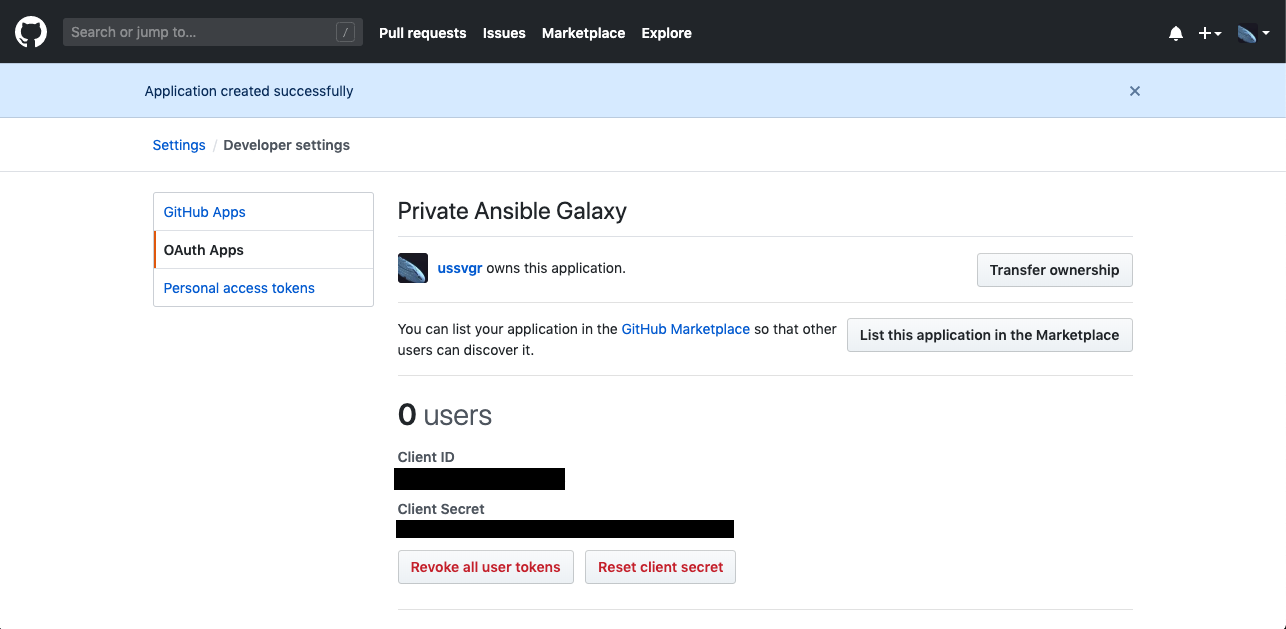This screenshot has width=1286, height=629.
Task: Switch to GitHub Apps sidebar item
Action: point(205,212)
